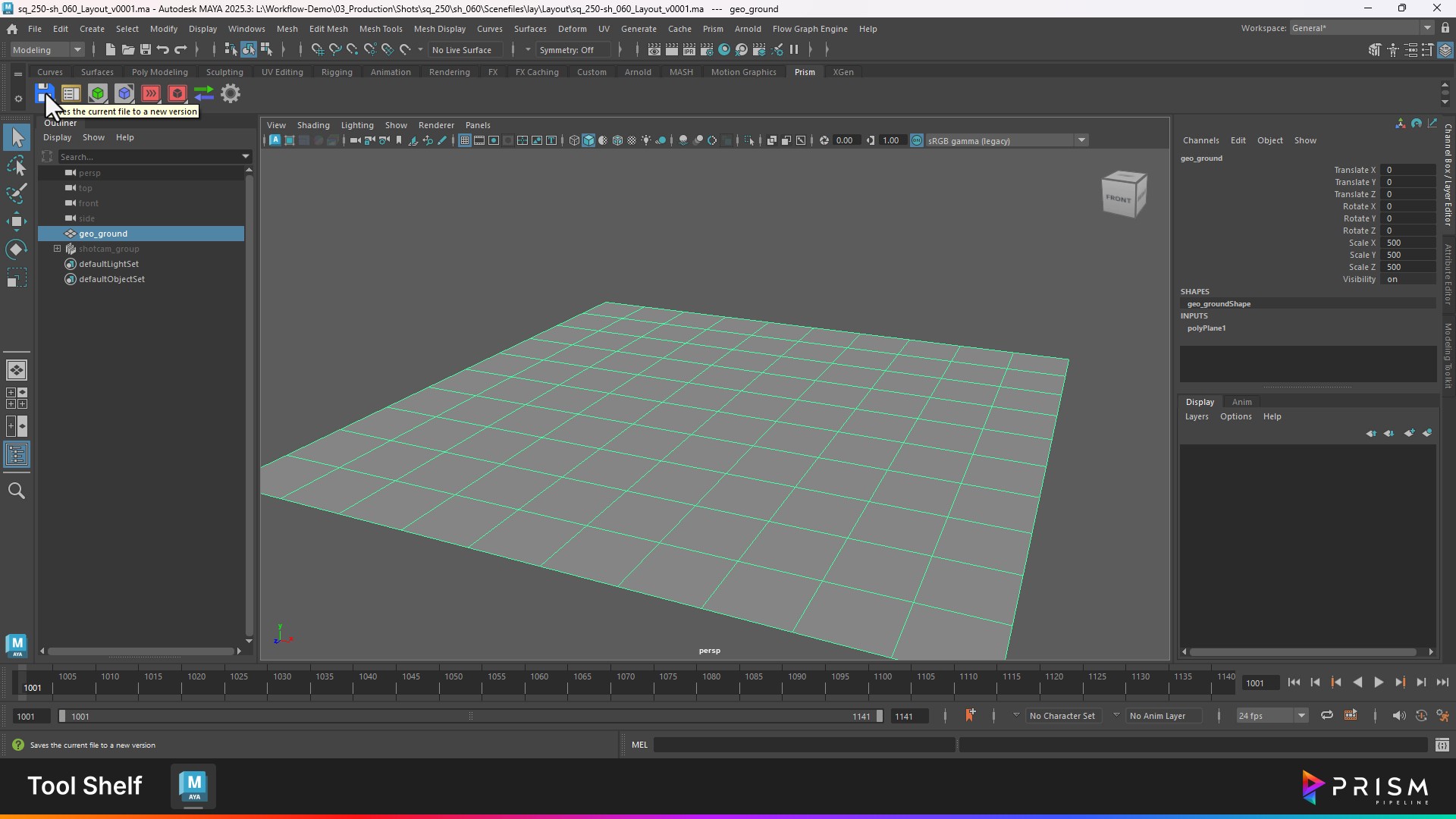Select the Rotate tool in the toolbox
The image size is (1456, 819).
point(17,249)
